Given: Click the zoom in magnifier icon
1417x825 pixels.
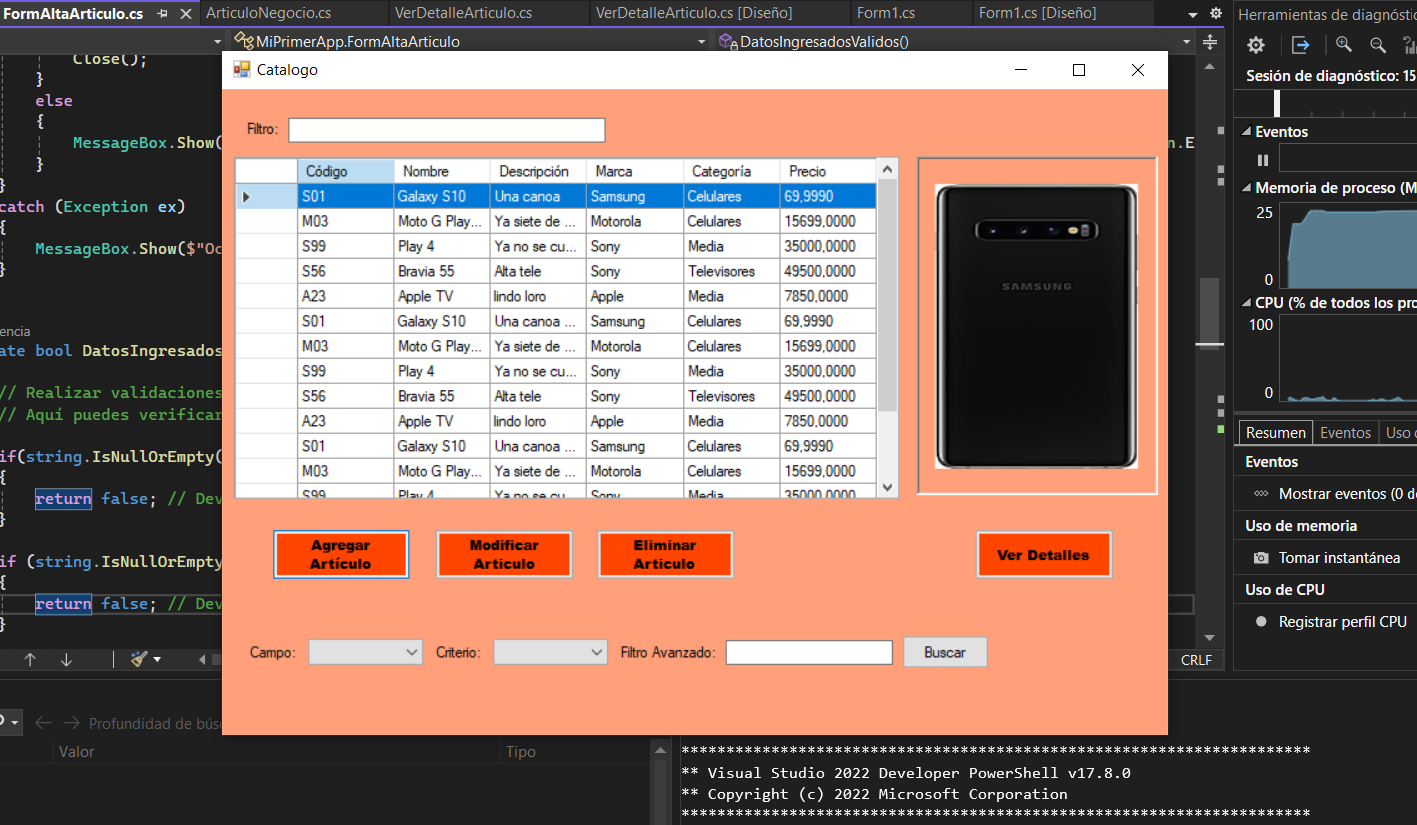Looking at the screenshot, I should (1343, 45).
